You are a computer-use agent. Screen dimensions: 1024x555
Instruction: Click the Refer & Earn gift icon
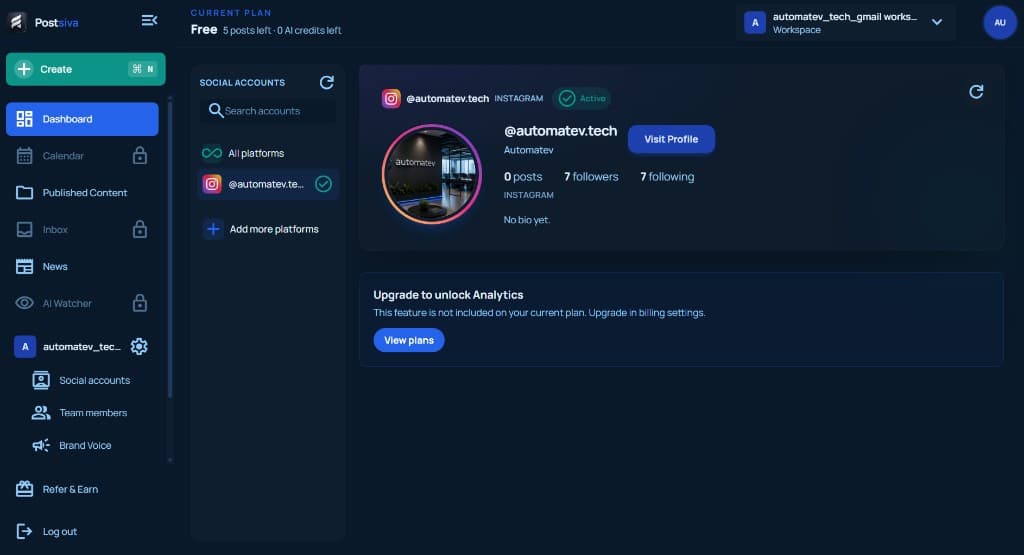(x=24, y=488)
